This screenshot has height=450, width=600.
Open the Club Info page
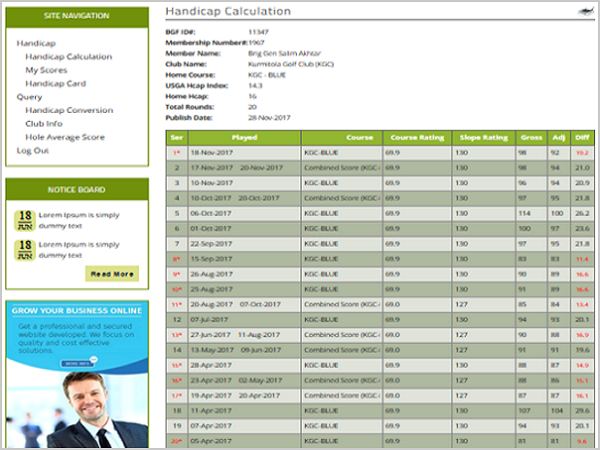coord(44,124)
